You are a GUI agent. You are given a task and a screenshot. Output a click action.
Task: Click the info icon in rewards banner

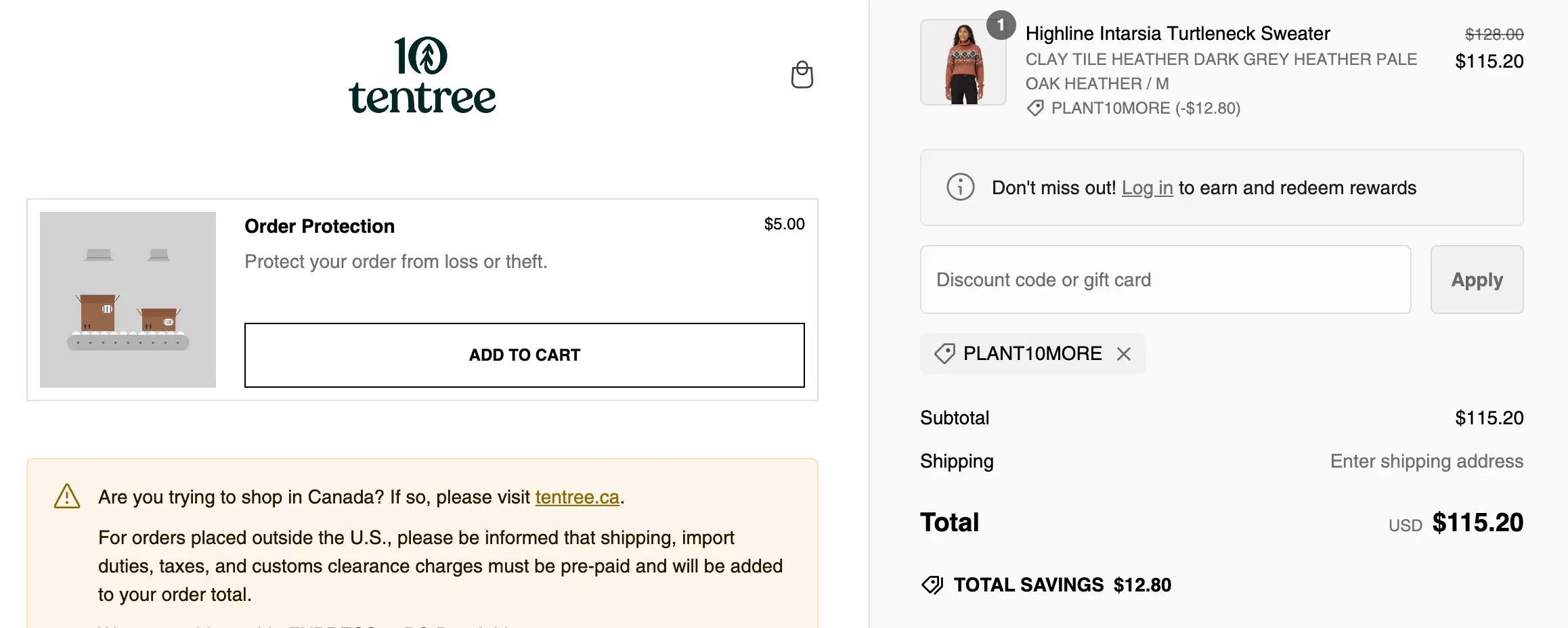click(x=960, y=187)
